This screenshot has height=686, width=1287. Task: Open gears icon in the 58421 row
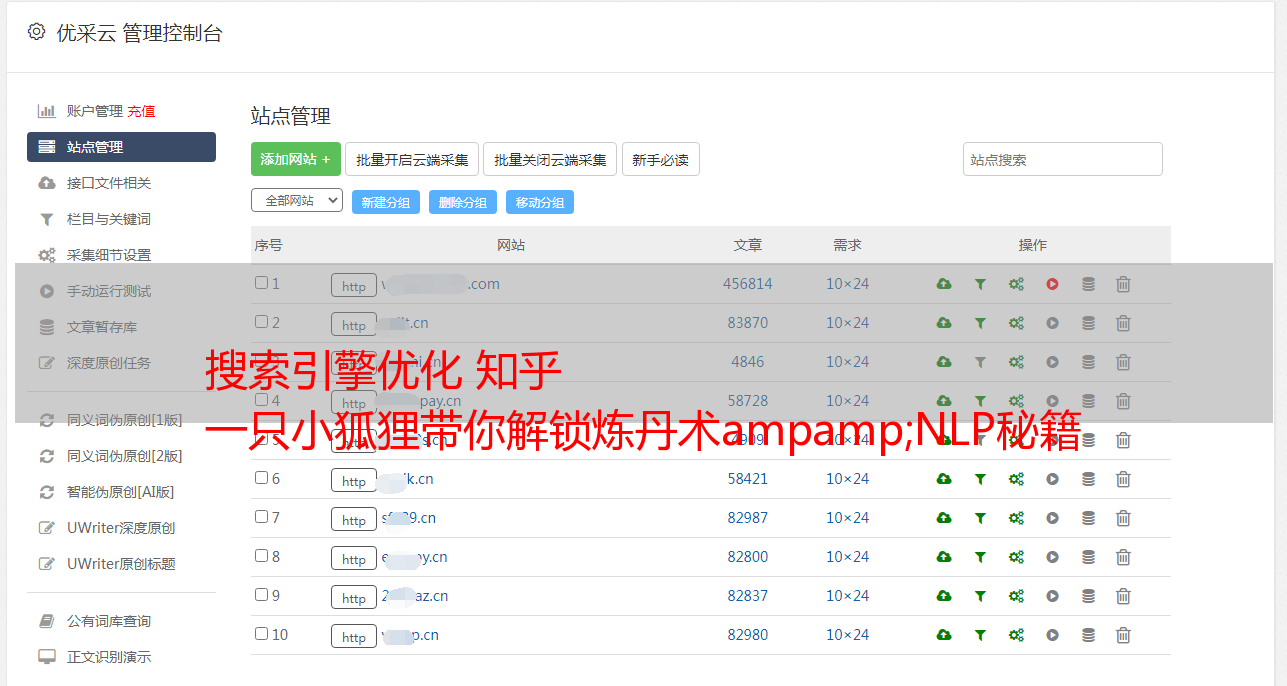[x=1016, y=479]
